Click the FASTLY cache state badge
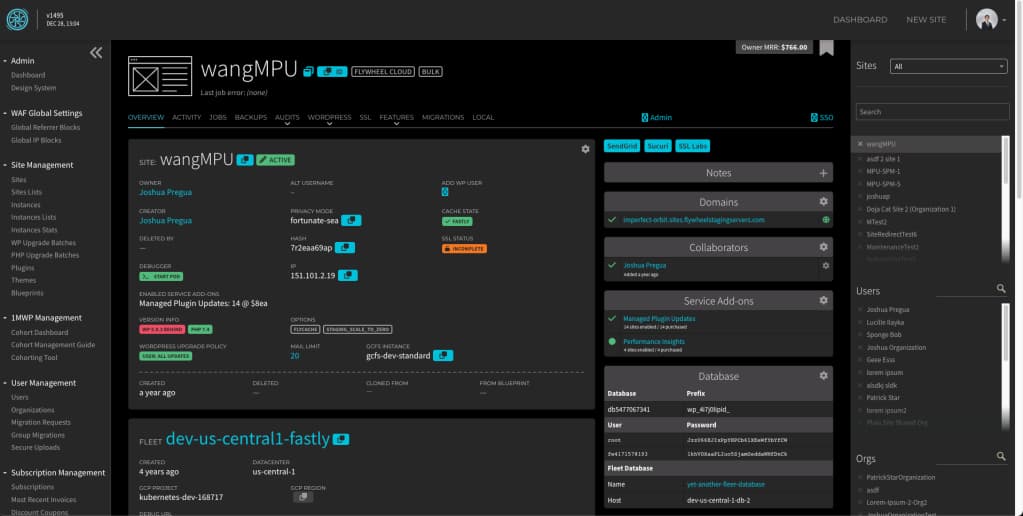 click(457, 221)
